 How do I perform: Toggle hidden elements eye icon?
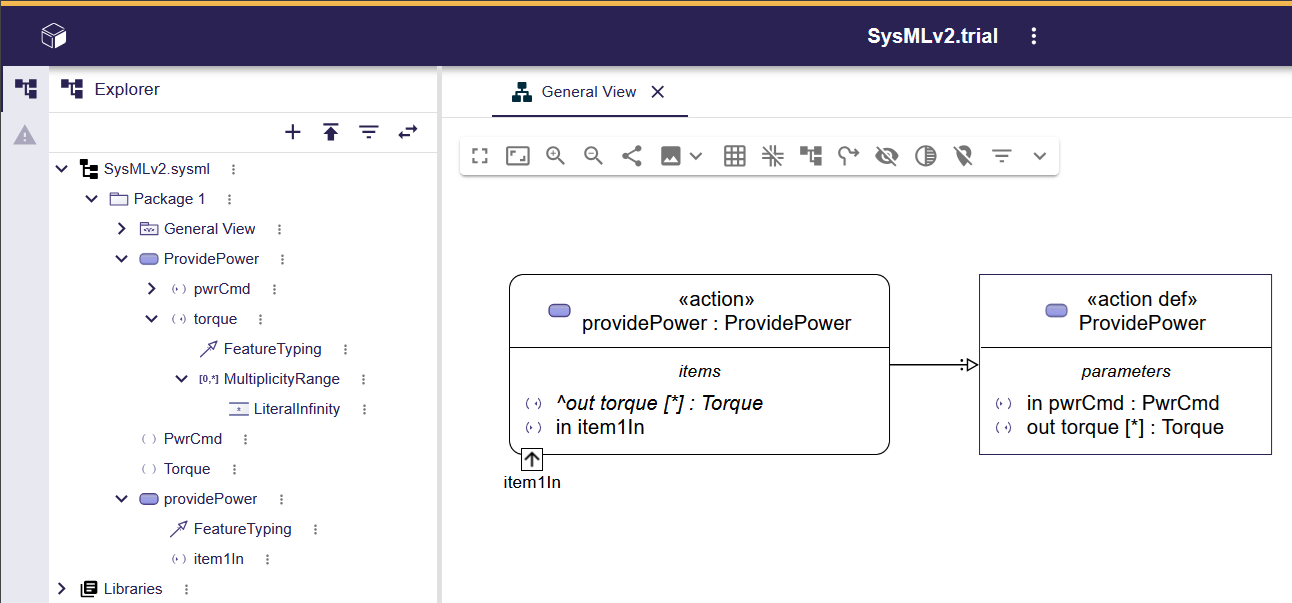point(886,156)
